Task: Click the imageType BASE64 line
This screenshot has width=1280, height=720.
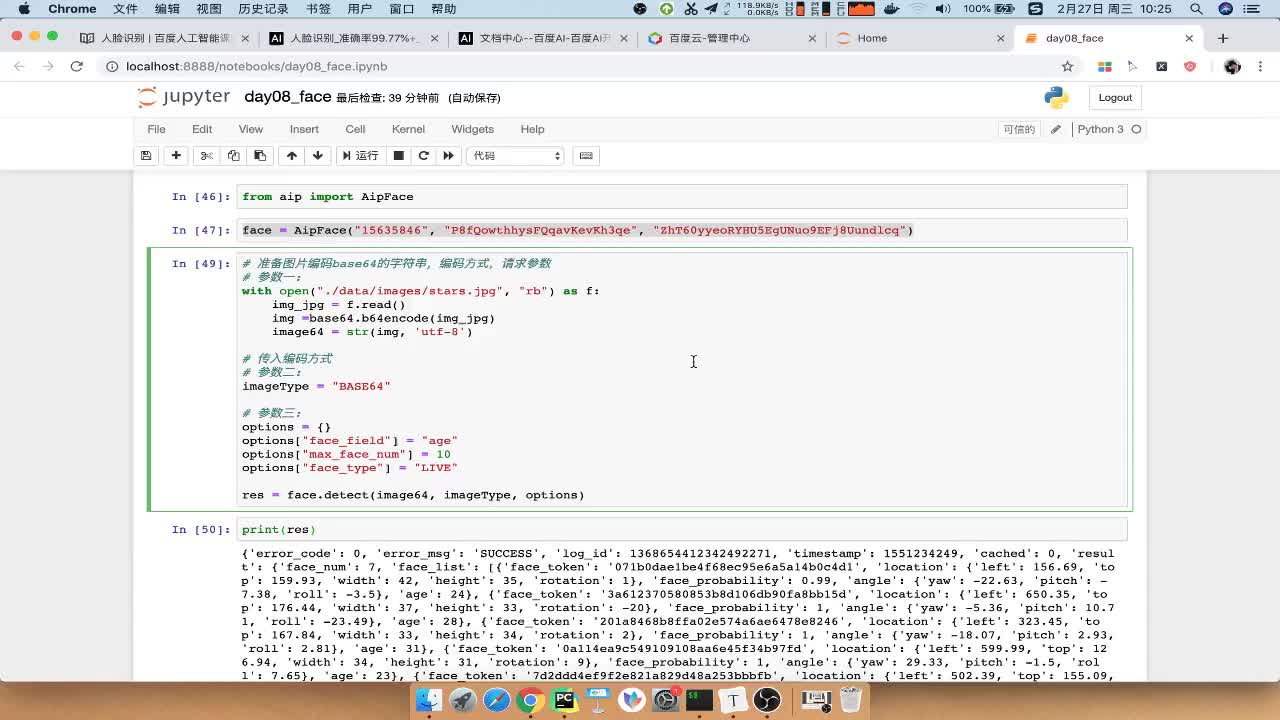Action: tap(316, 386)
